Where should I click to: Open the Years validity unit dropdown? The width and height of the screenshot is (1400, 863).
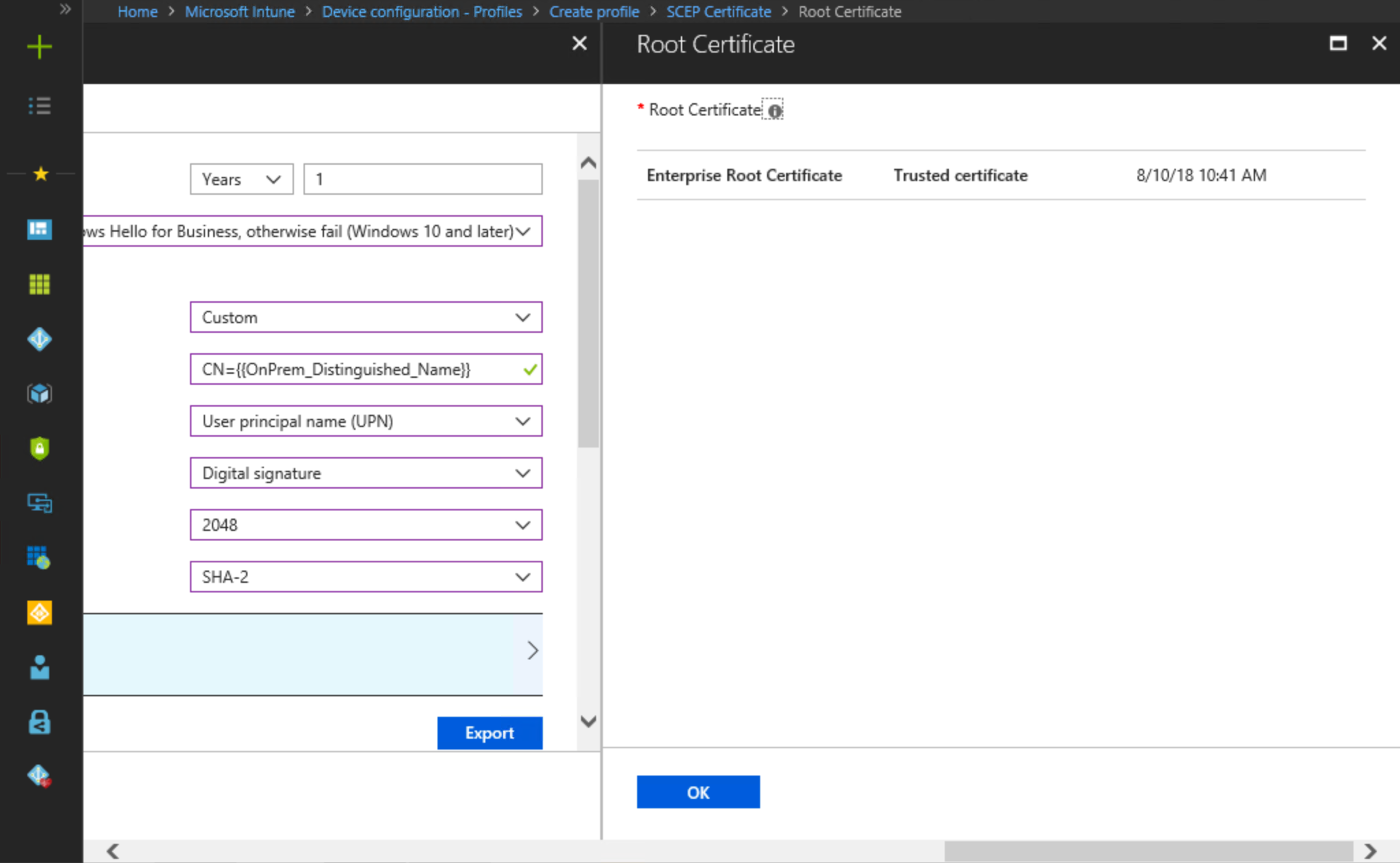click(x=241, y=179)
